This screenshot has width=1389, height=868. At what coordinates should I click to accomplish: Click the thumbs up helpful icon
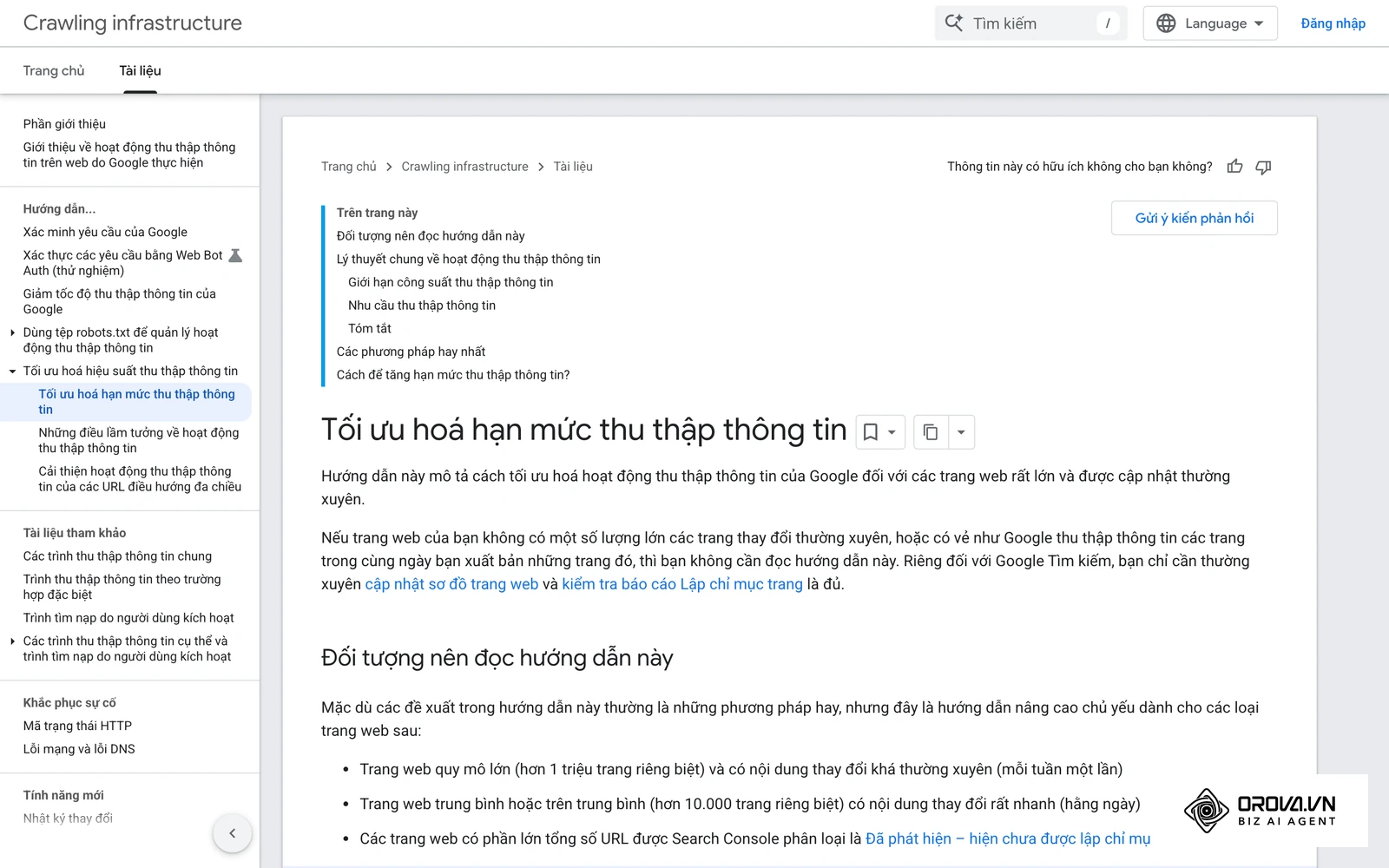[1234, 167]
